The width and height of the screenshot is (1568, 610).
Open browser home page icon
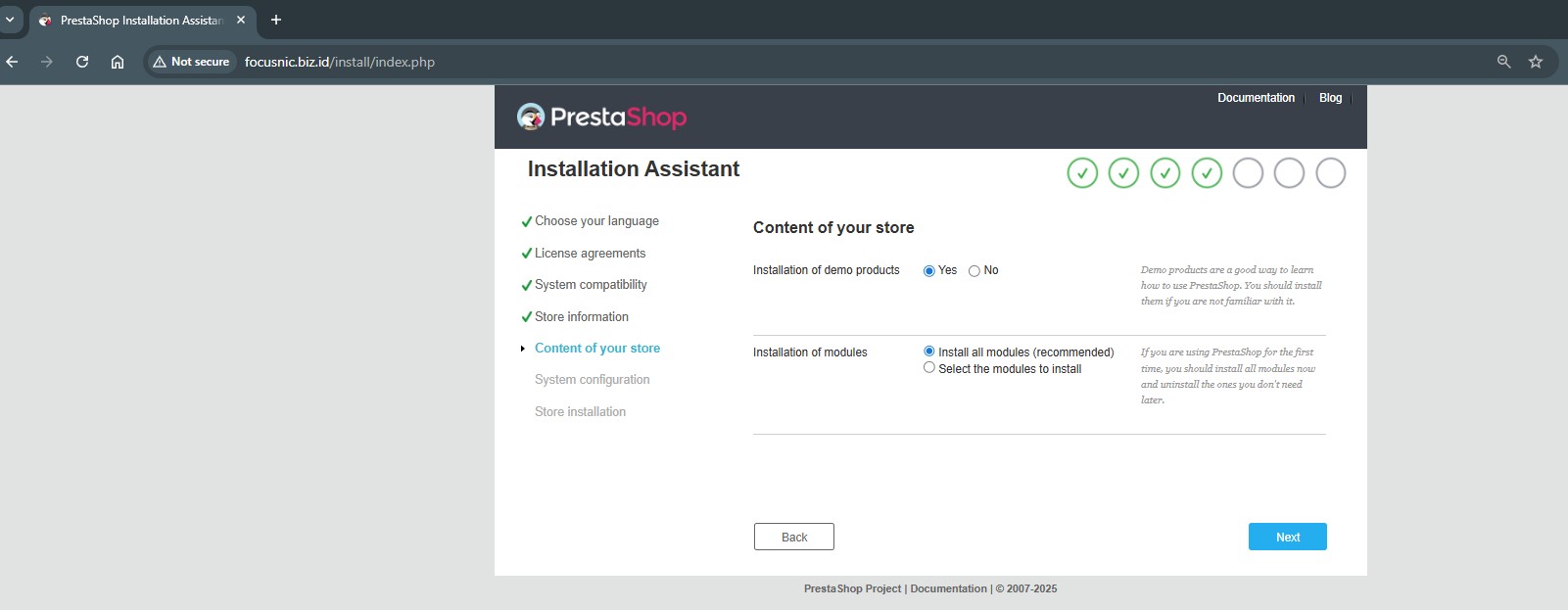tap(118, 62)
